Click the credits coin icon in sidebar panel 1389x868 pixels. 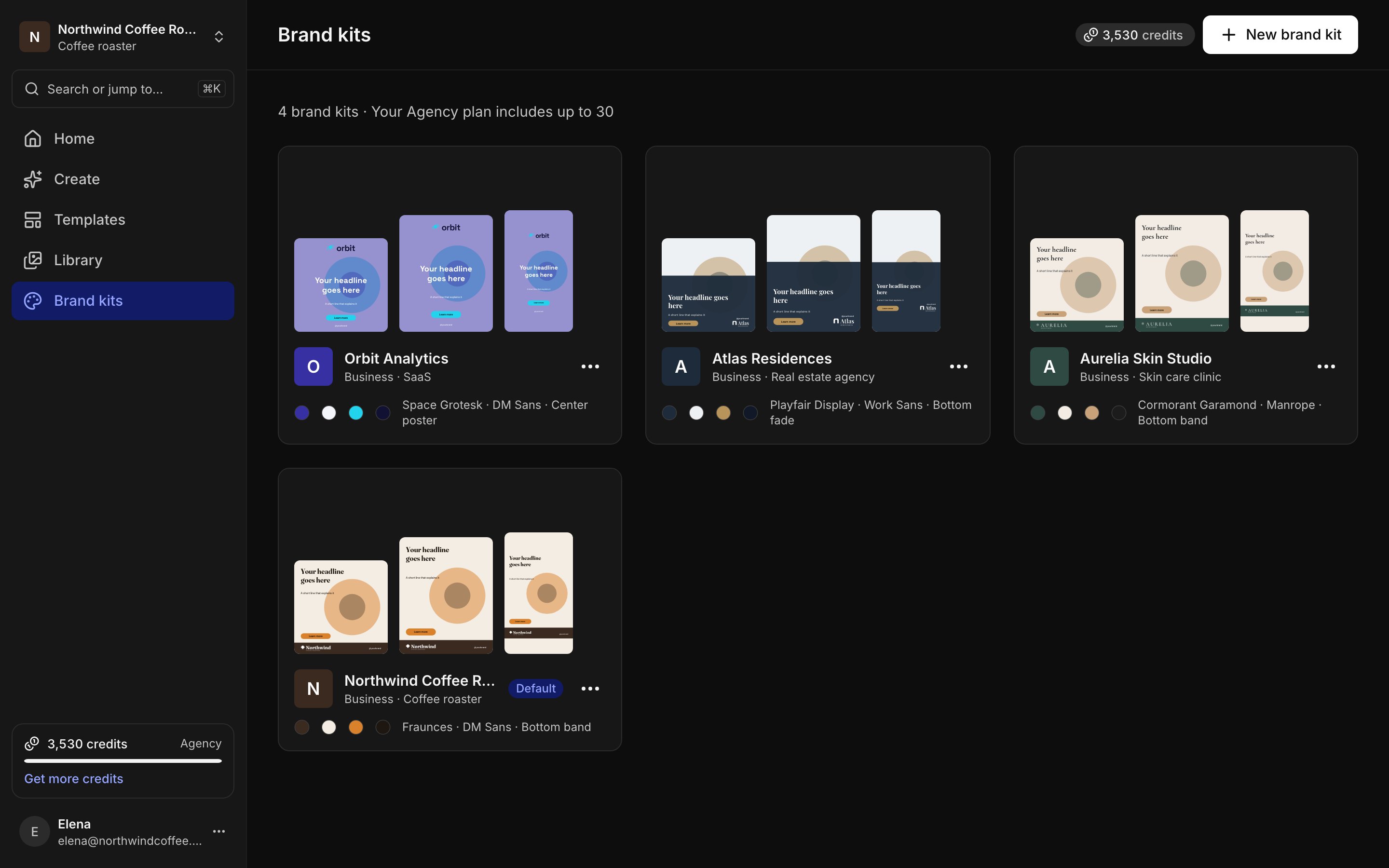coord(31,744)
